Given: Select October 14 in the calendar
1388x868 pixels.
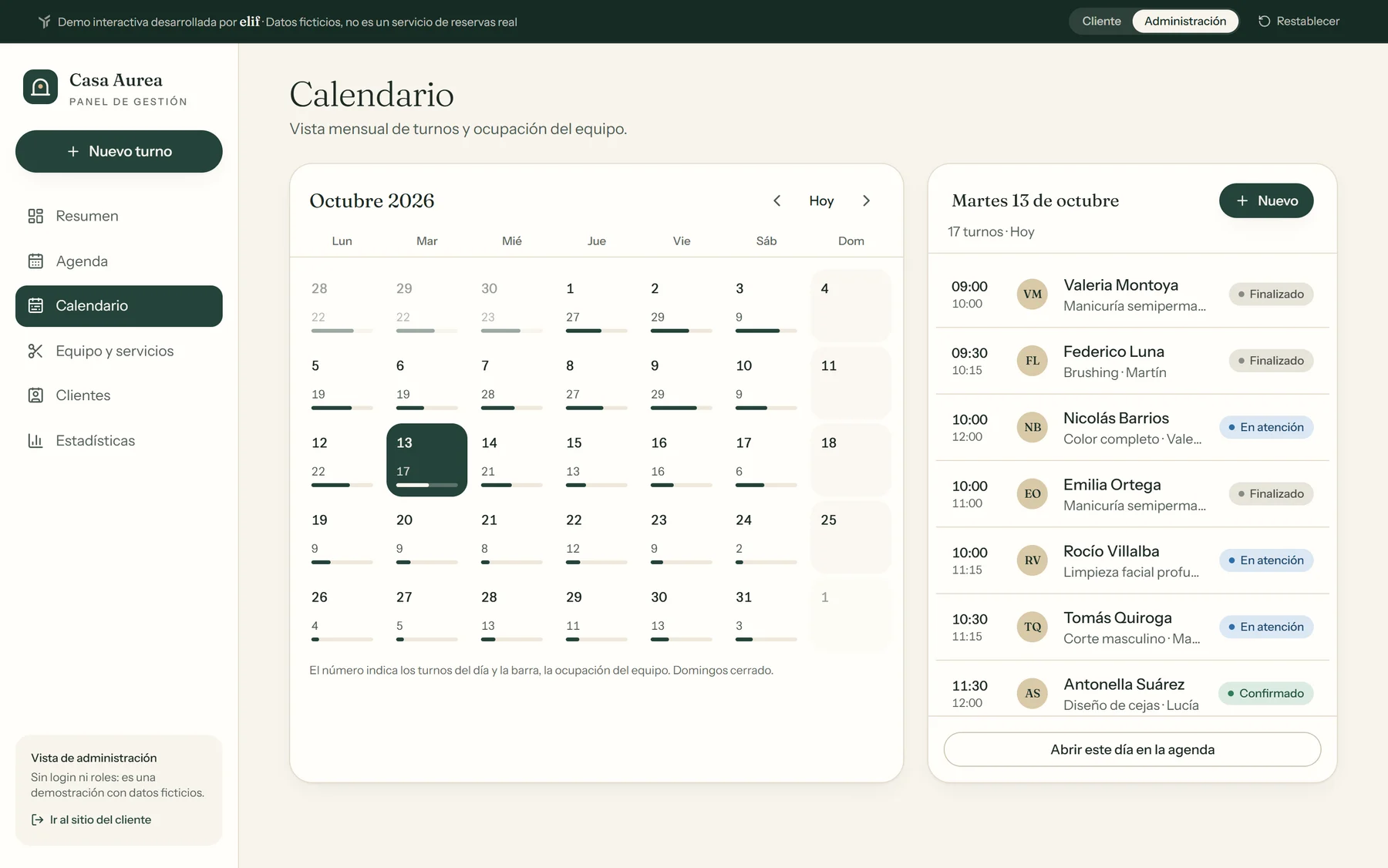Looking at the screenshot, I should 511,460.
